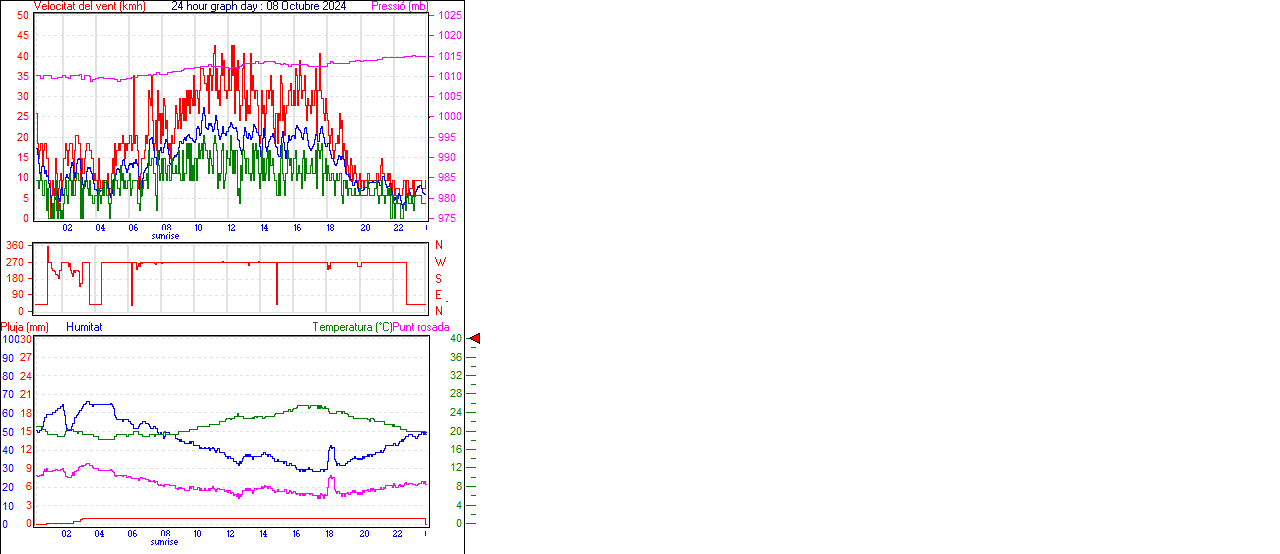Click the S compass label on direction graph
The image size is (1280, 554).
(438, 278)
